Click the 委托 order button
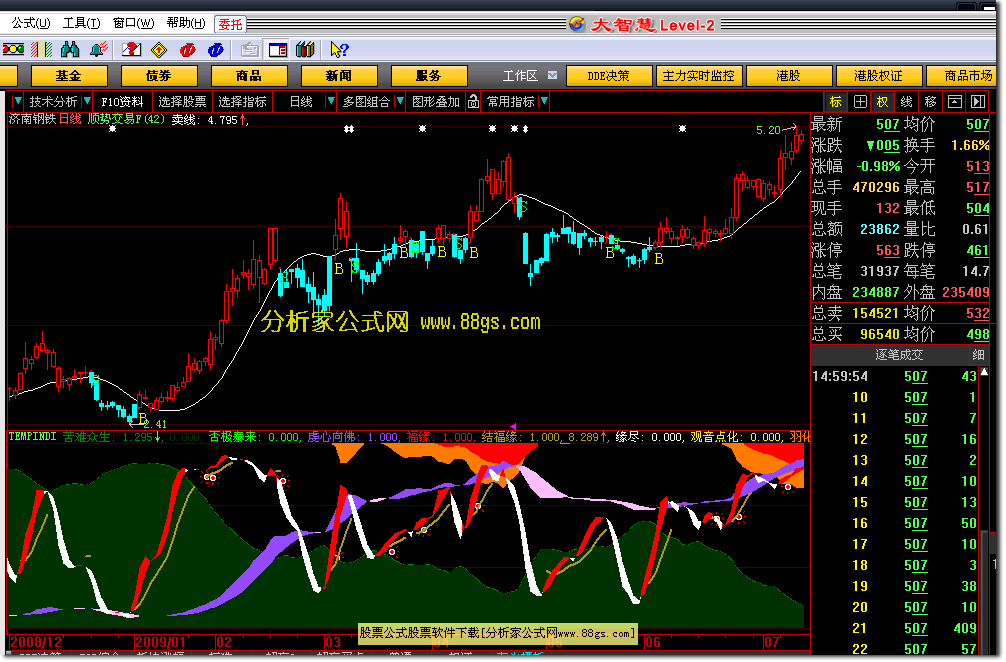Viewport: 1006px width, 662px height. pos(230,24)
